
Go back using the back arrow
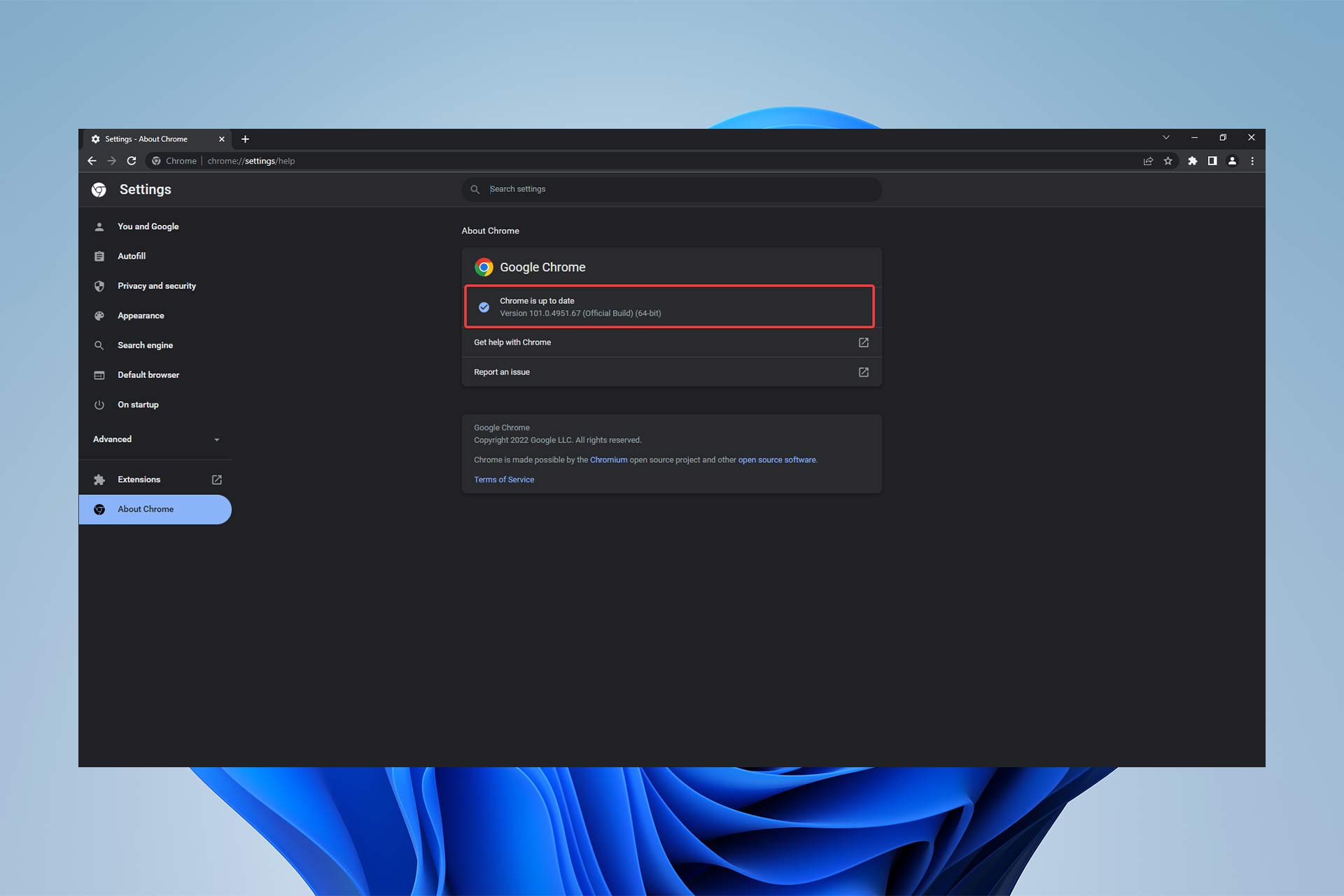click(92, 161)
